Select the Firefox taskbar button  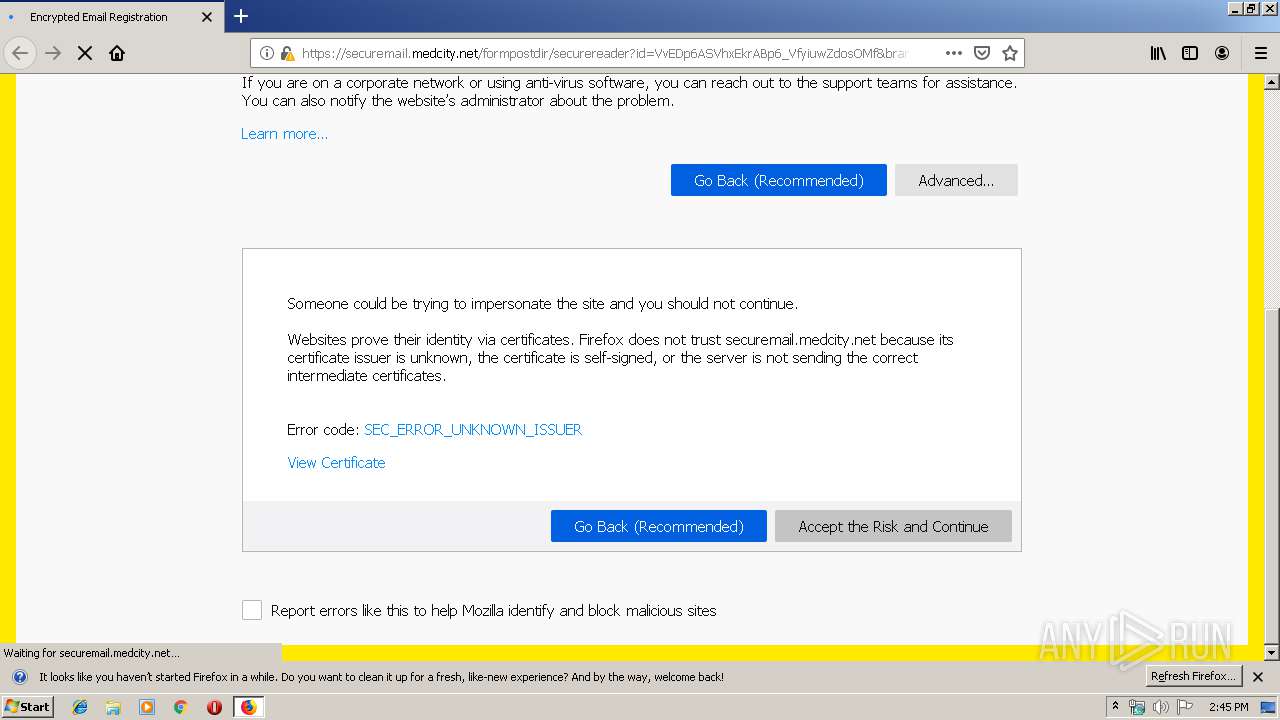tap(248, 707)
